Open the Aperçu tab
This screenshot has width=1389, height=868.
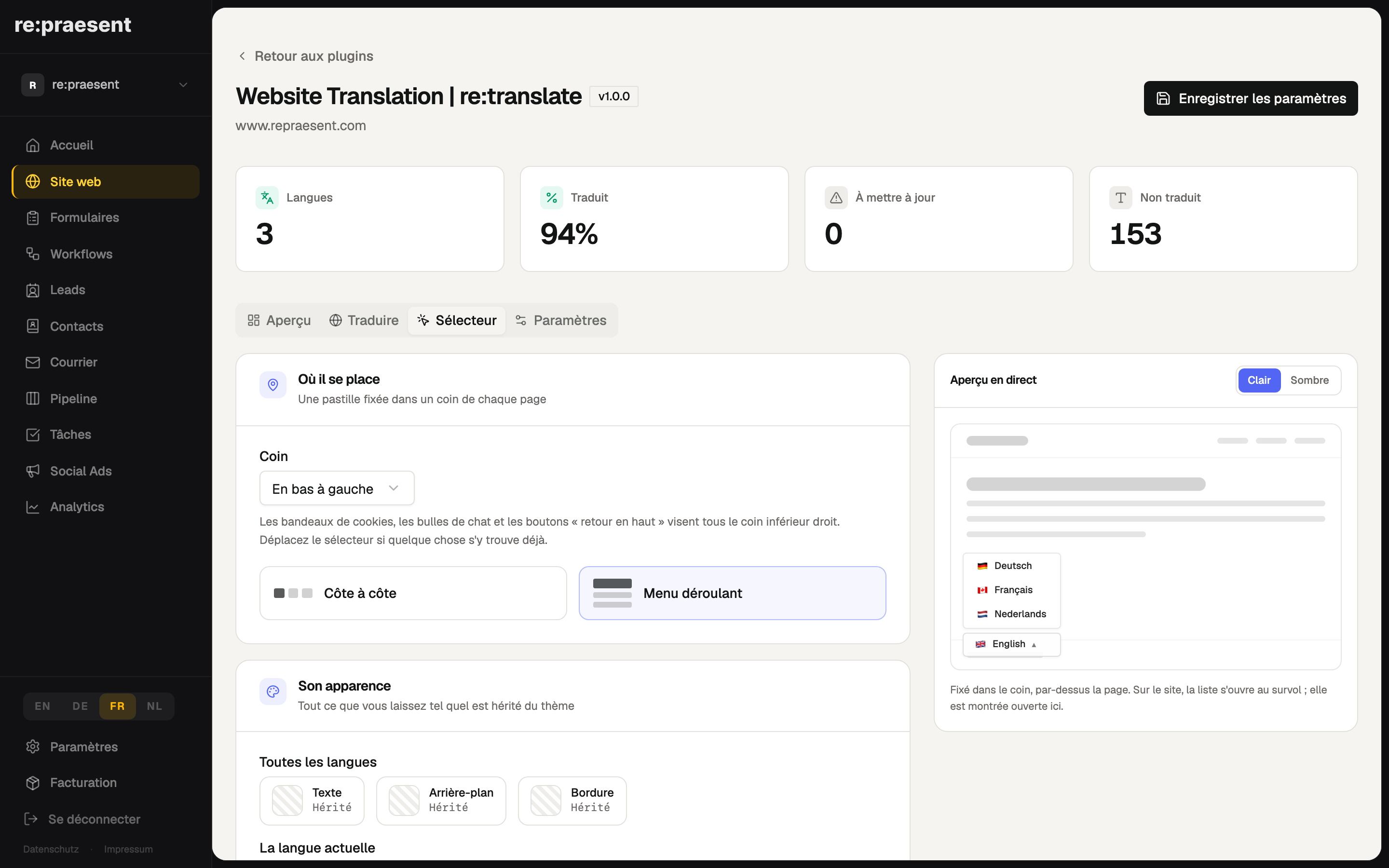click(280, 320)
